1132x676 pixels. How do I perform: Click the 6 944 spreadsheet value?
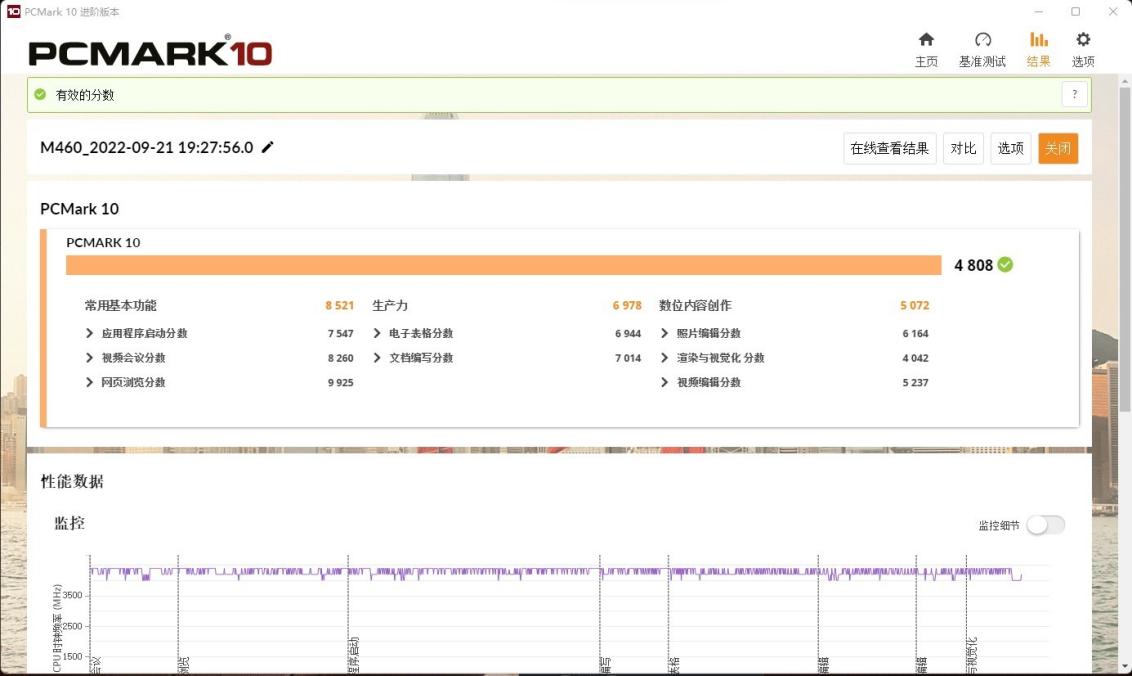627,334
